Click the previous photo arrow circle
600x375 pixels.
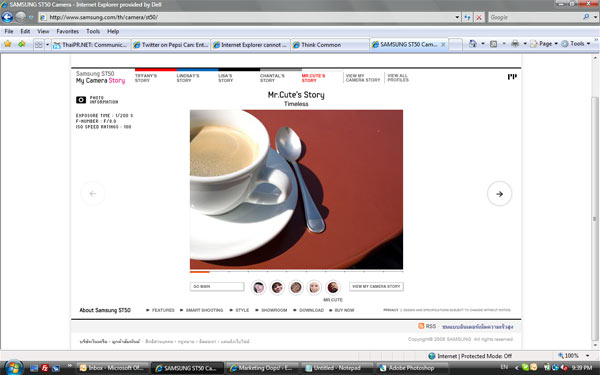[x=93, y=194]
